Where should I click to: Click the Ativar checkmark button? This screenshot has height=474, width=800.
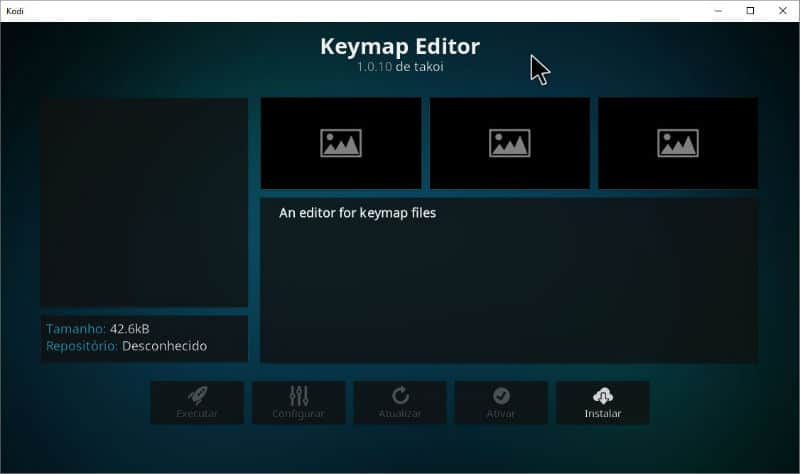tap(501, 403)
